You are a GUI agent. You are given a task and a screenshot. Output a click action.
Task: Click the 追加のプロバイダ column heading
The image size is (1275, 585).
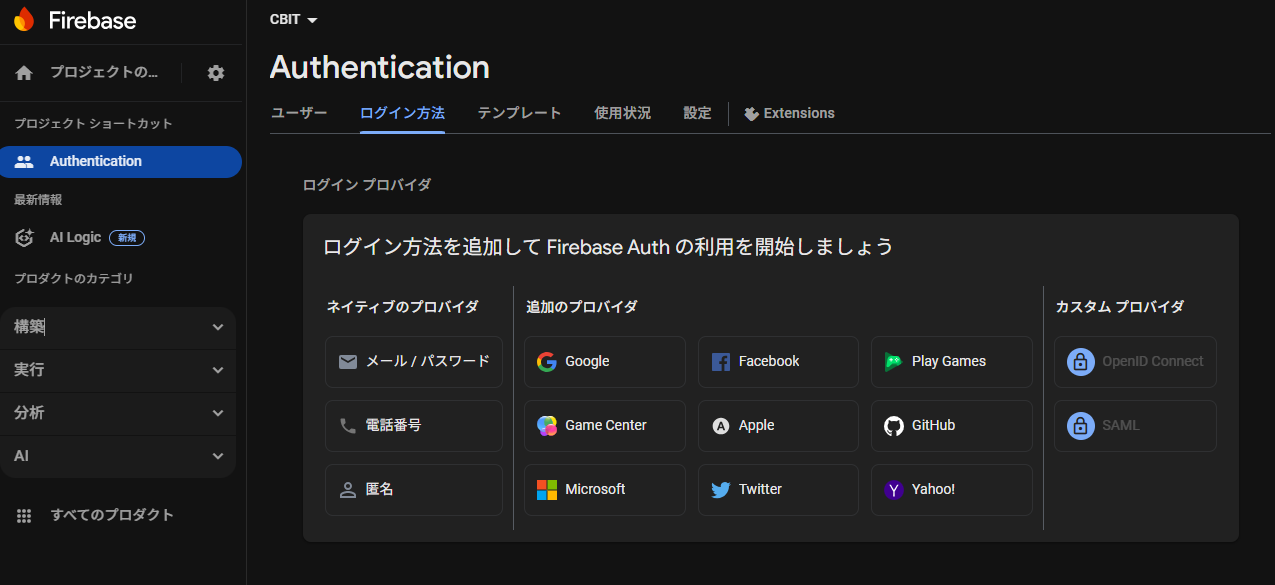coord(582,308)
